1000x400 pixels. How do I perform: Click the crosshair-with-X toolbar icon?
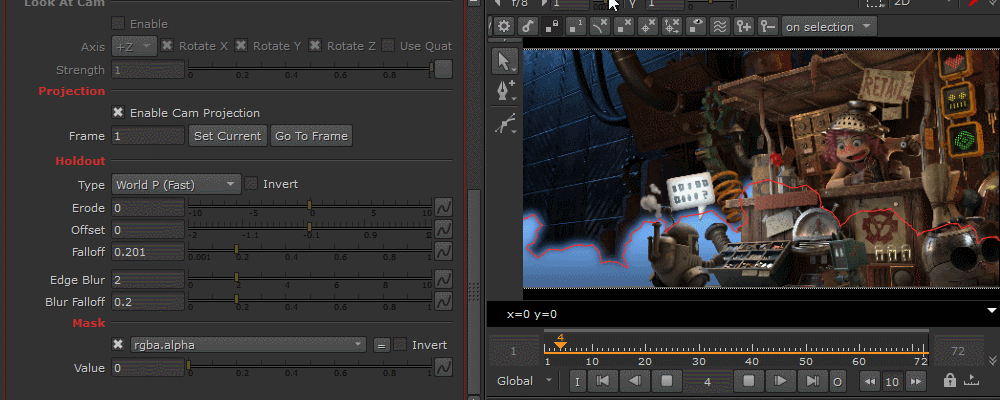648,26
